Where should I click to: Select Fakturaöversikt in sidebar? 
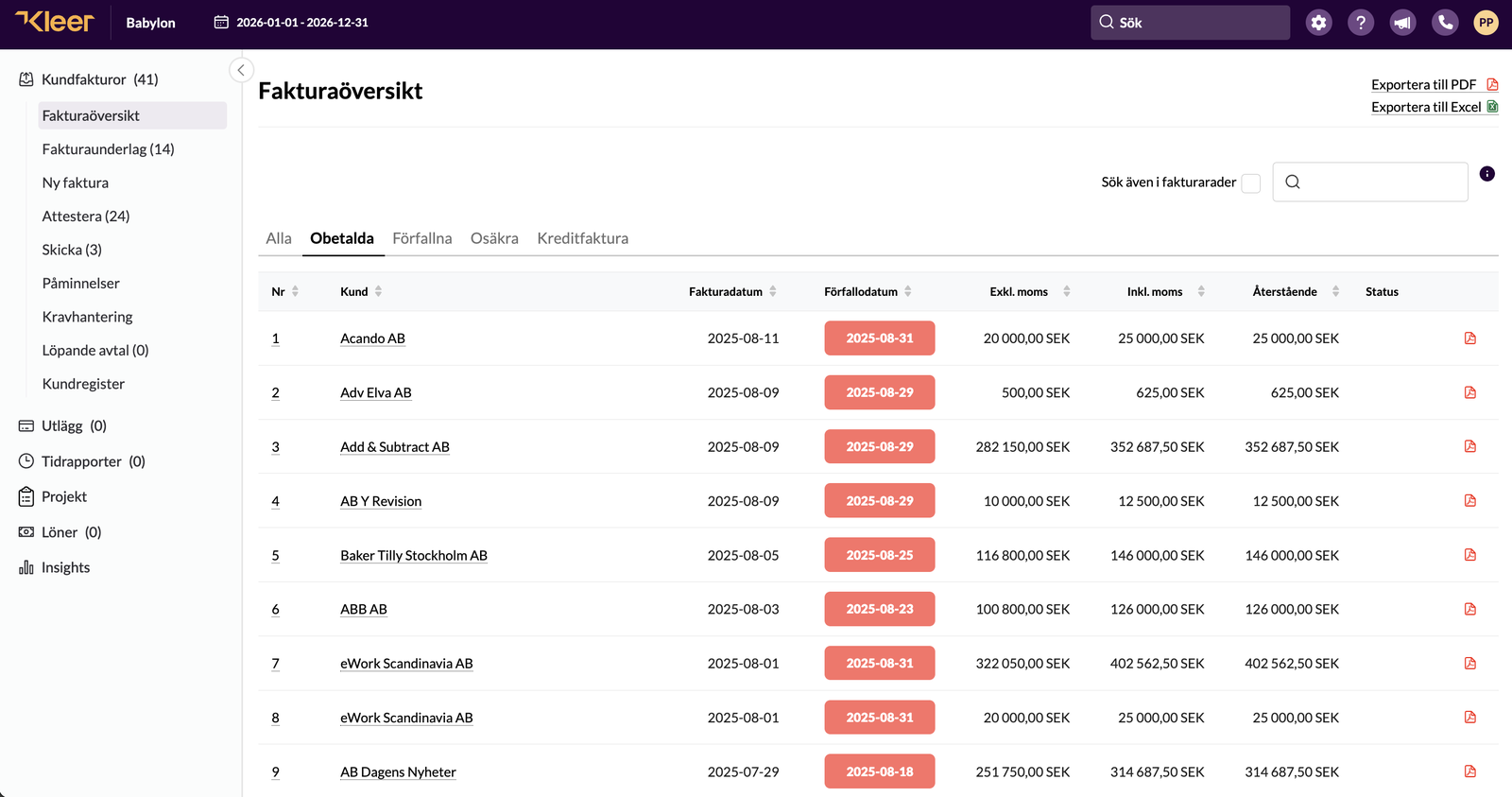click(132, 115)
